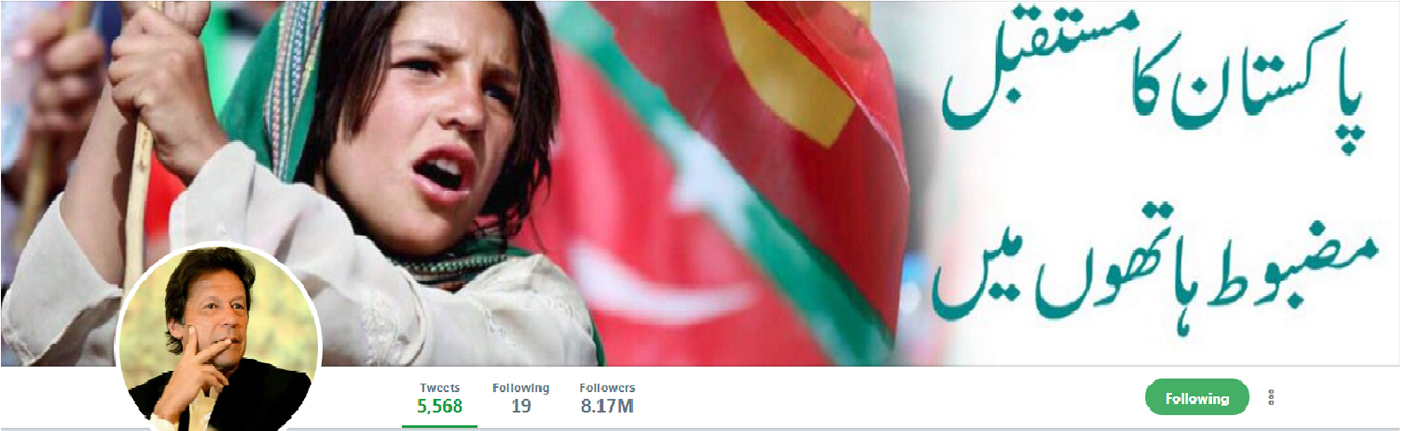The image size is (1409, 431).
Task: Click the 19 following count
Action: coord(521,407)
